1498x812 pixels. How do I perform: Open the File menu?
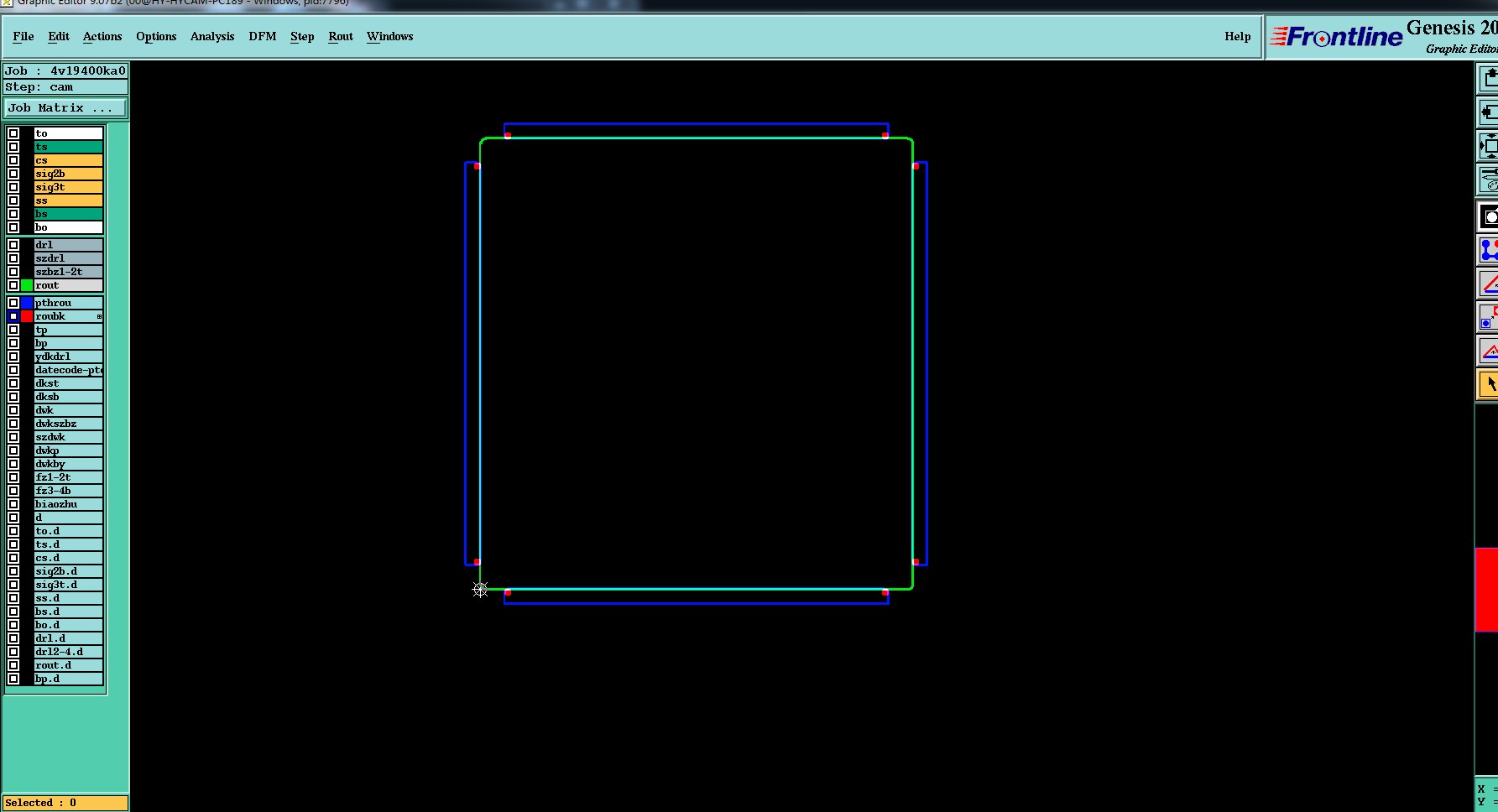click(23, 36)
